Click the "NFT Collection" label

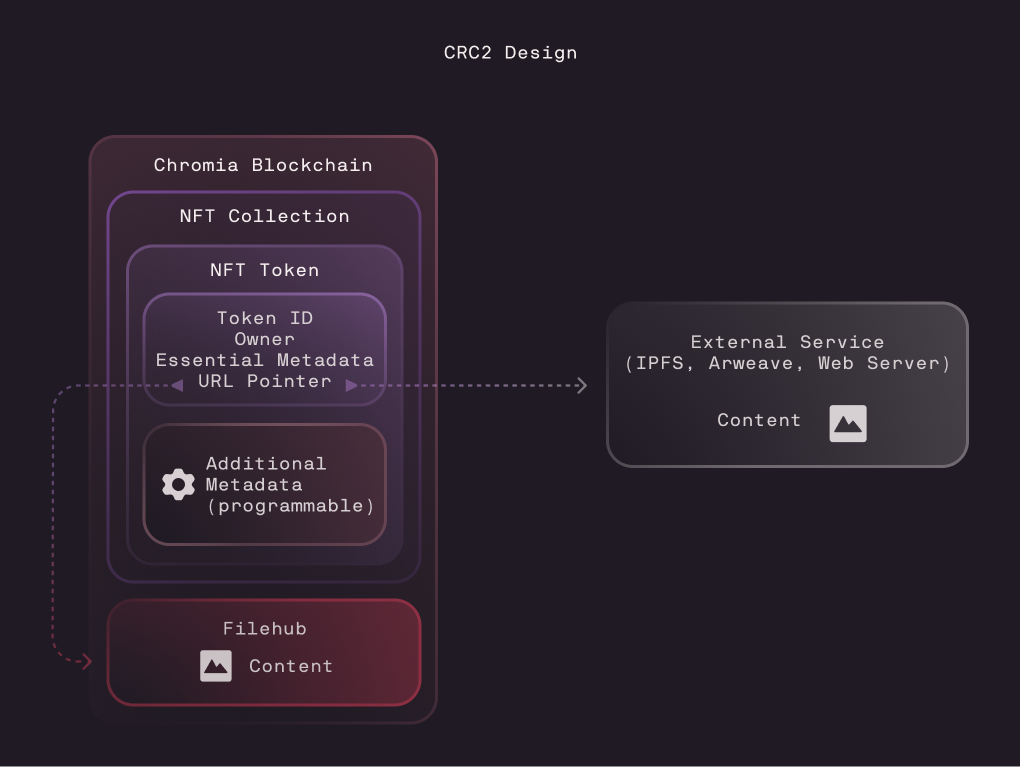(265, 216)
